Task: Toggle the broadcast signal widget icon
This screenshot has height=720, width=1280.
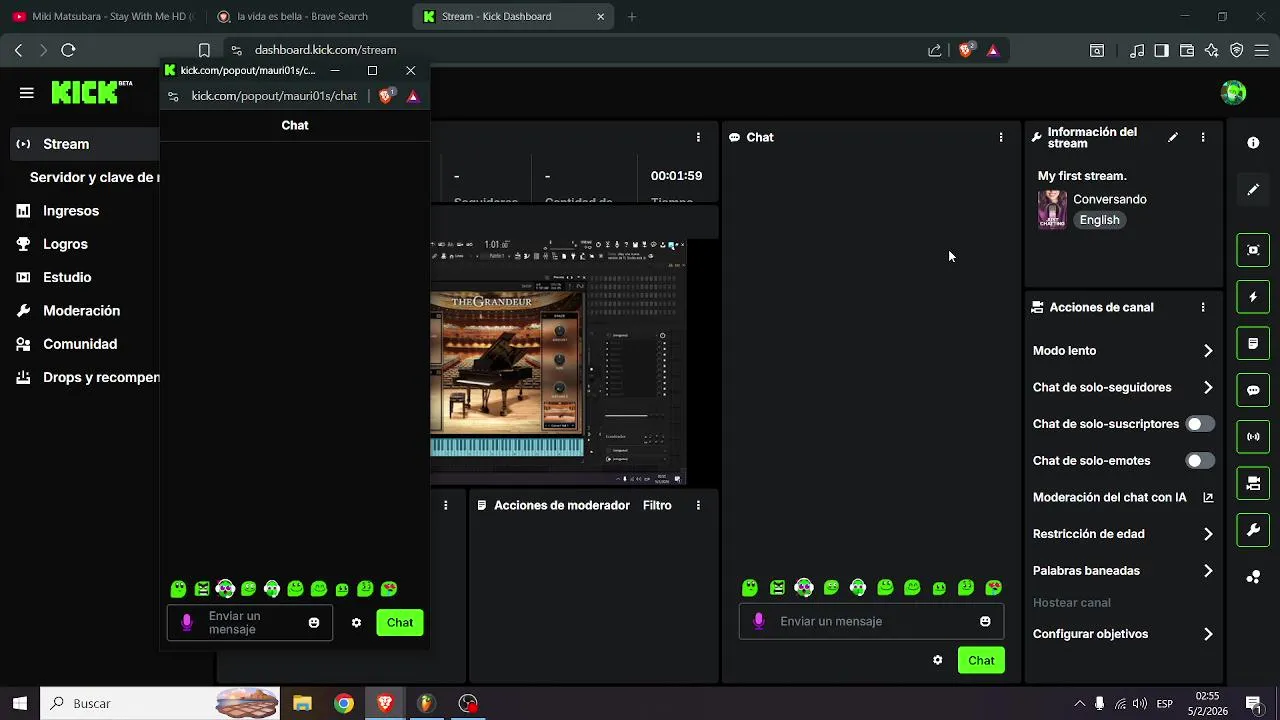Action: tap(1253, 437)
